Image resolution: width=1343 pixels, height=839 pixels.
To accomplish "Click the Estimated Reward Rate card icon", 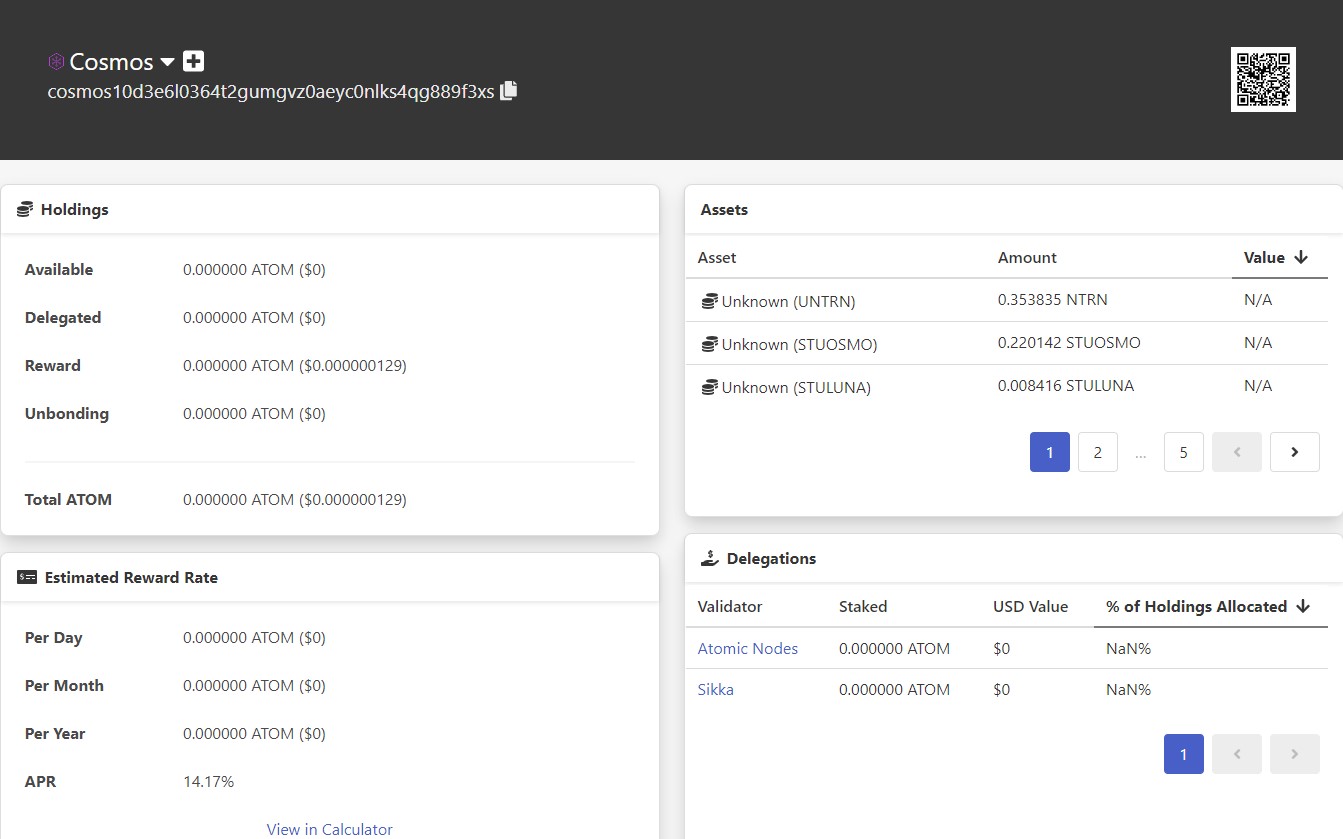I will [x=27, y=578].
